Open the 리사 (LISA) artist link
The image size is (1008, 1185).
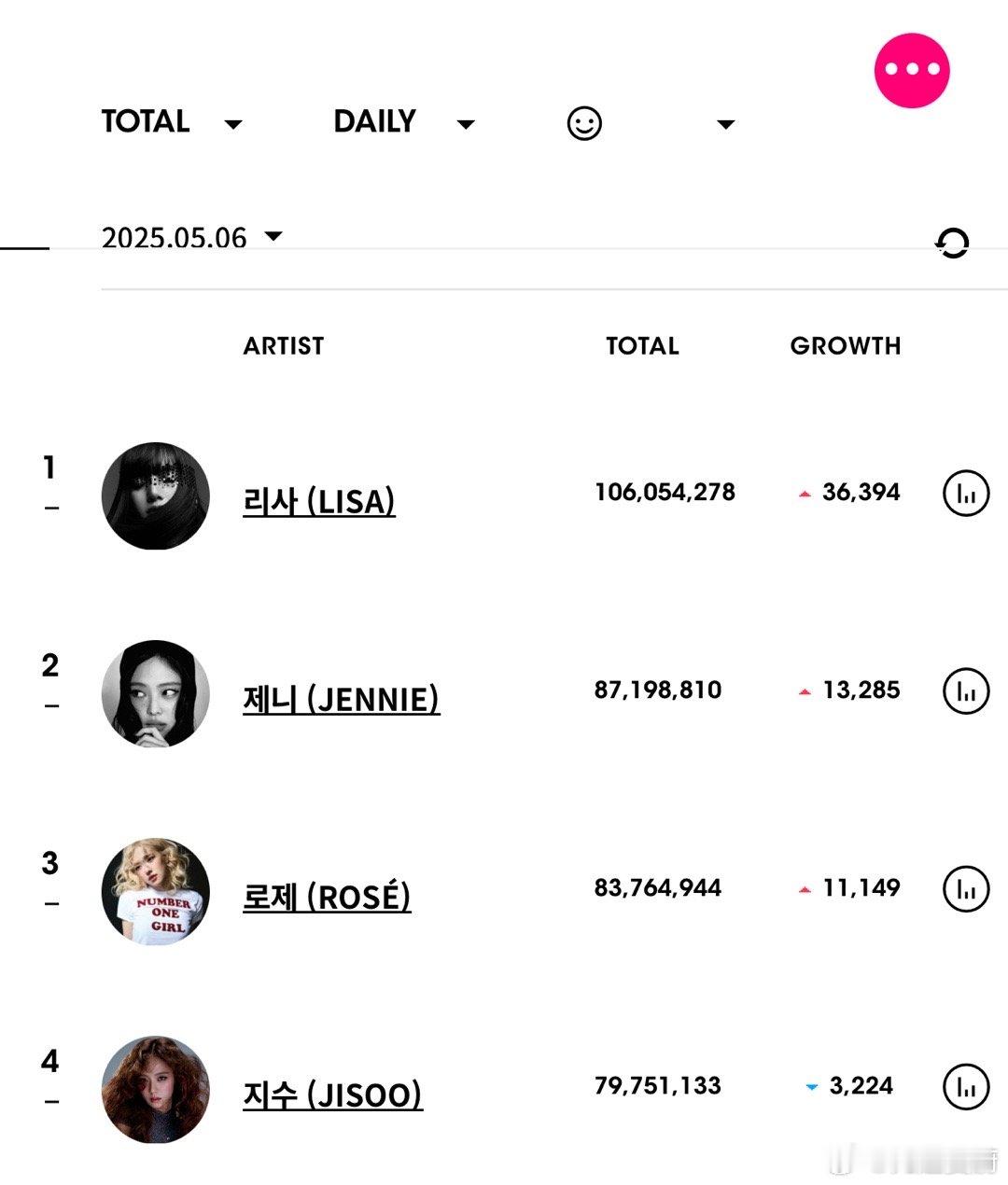[x=319, y=501]
